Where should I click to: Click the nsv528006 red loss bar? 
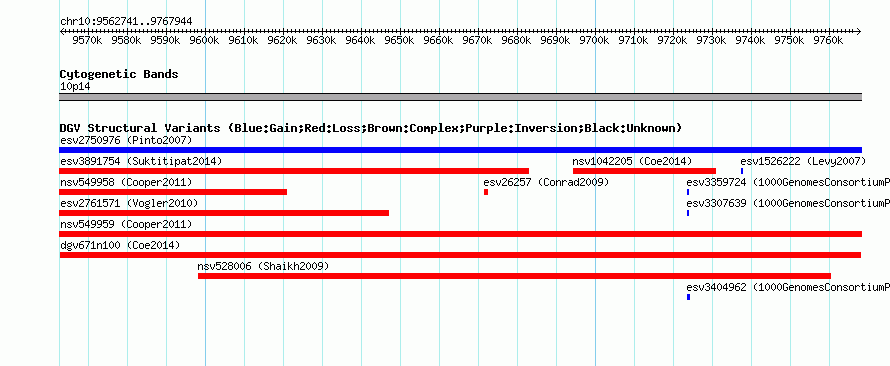tap(514, 276)
